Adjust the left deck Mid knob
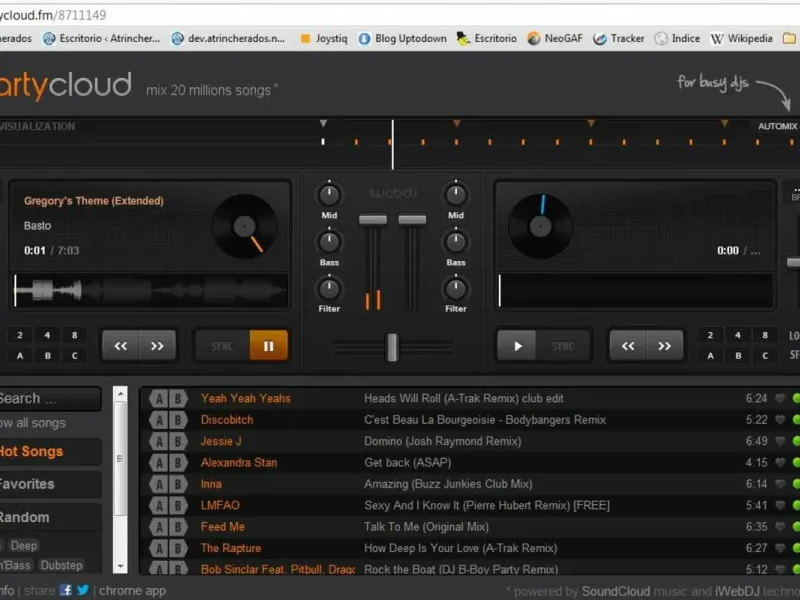800x600 pixels. point(329,194)
